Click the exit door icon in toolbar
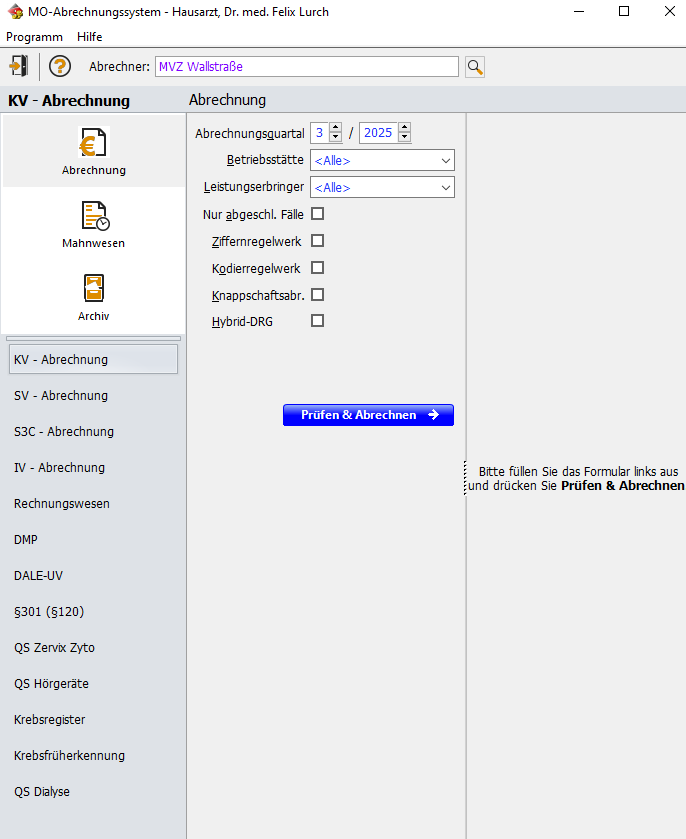 click(x=18, y=66)
